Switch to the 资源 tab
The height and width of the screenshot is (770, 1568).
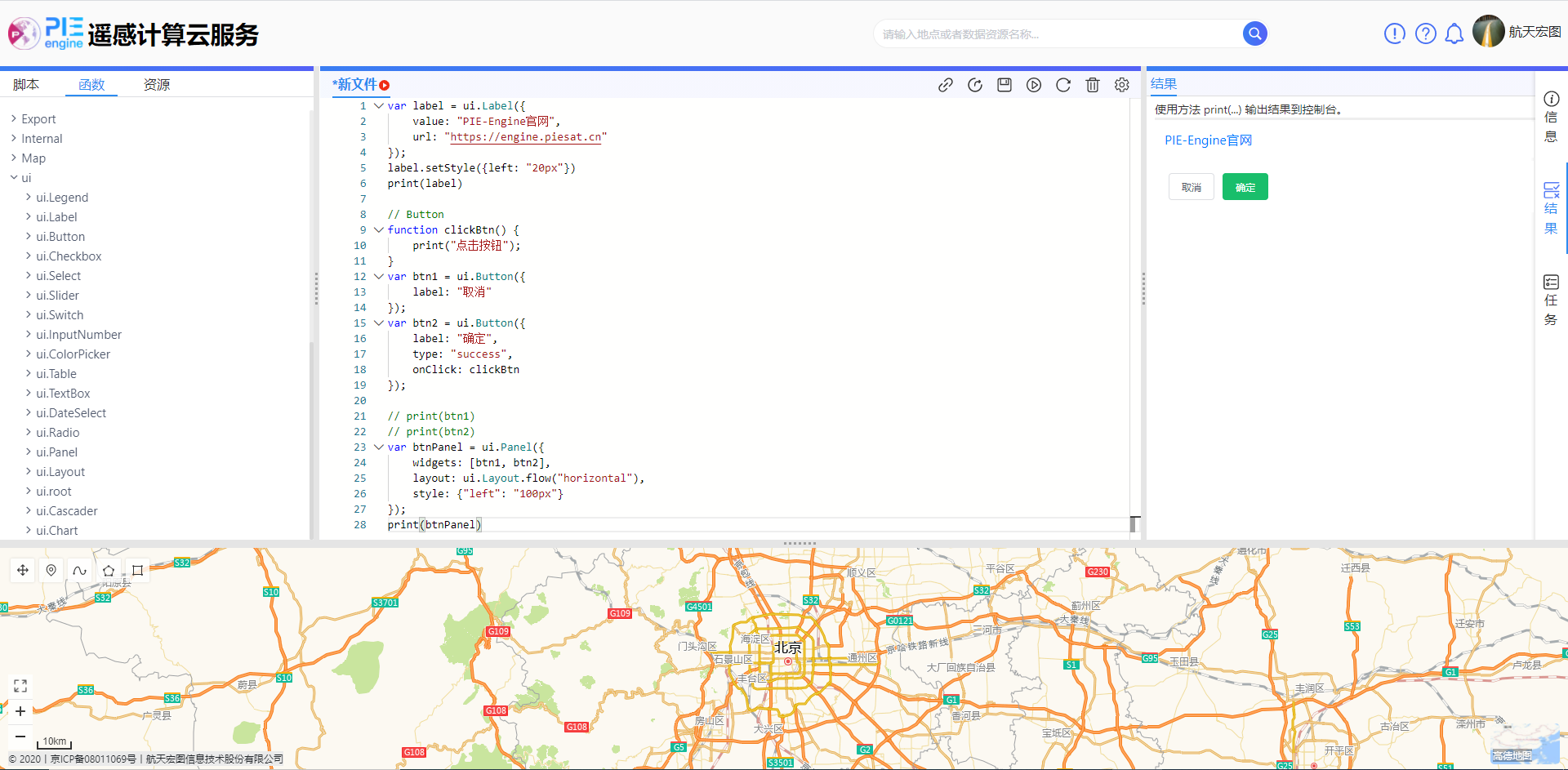tap(157, 85)
